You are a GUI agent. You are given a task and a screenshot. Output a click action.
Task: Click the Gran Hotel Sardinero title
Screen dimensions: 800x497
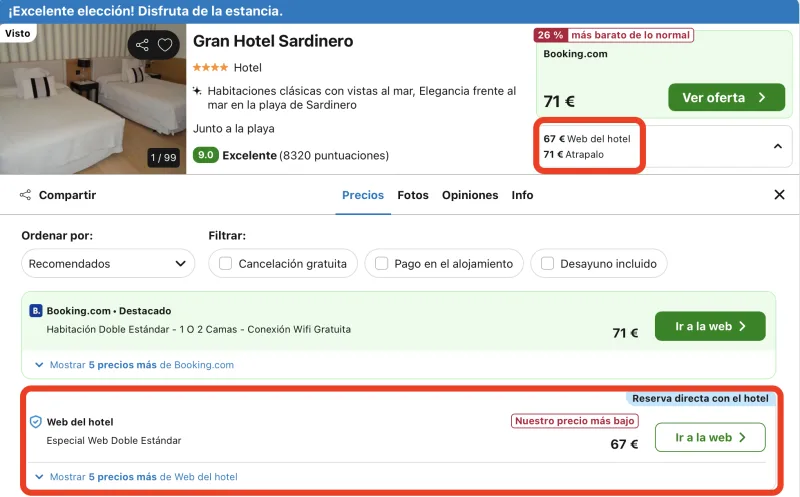(x=273, y=41)
